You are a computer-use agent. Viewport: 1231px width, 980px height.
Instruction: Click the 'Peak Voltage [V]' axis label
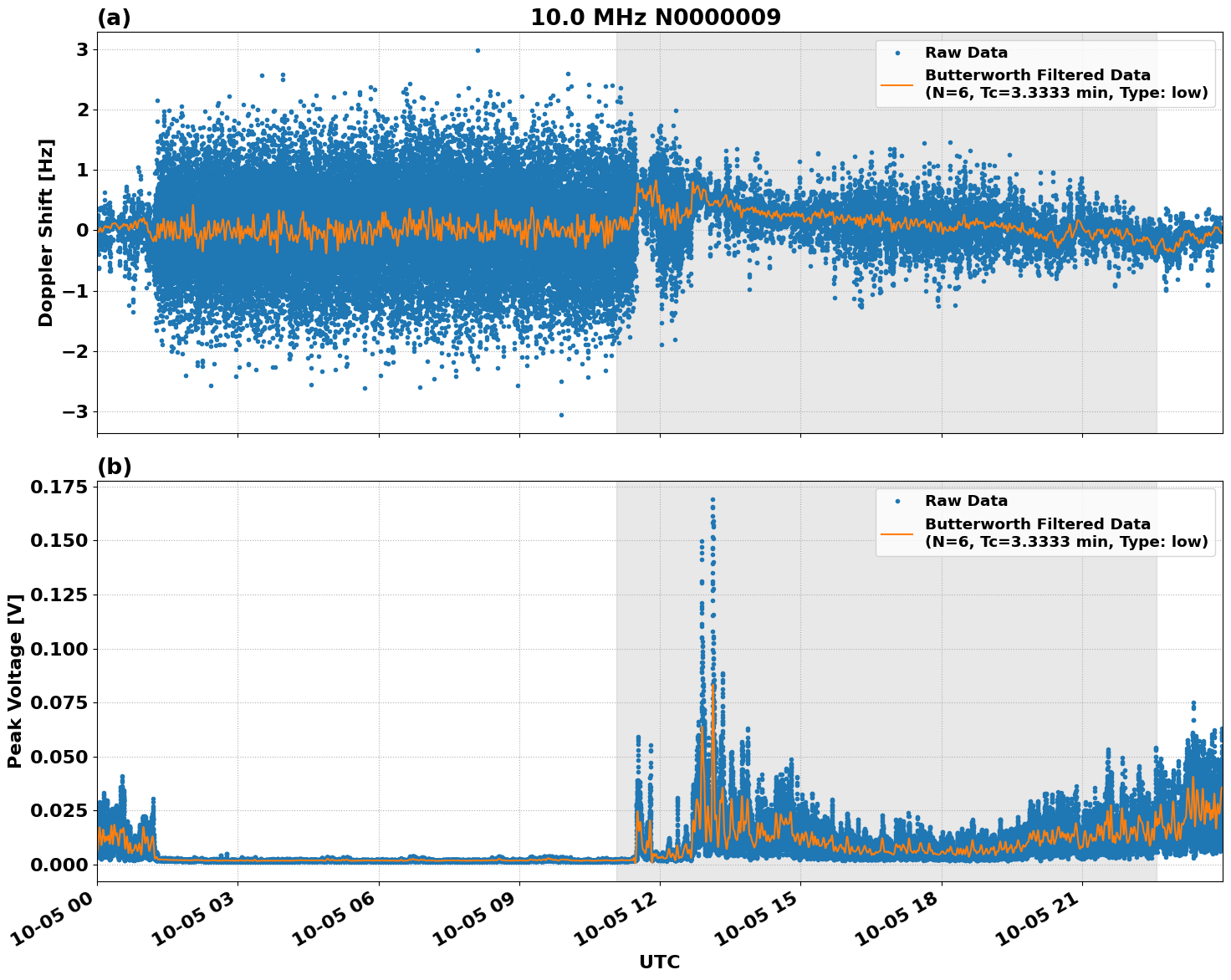15,681
